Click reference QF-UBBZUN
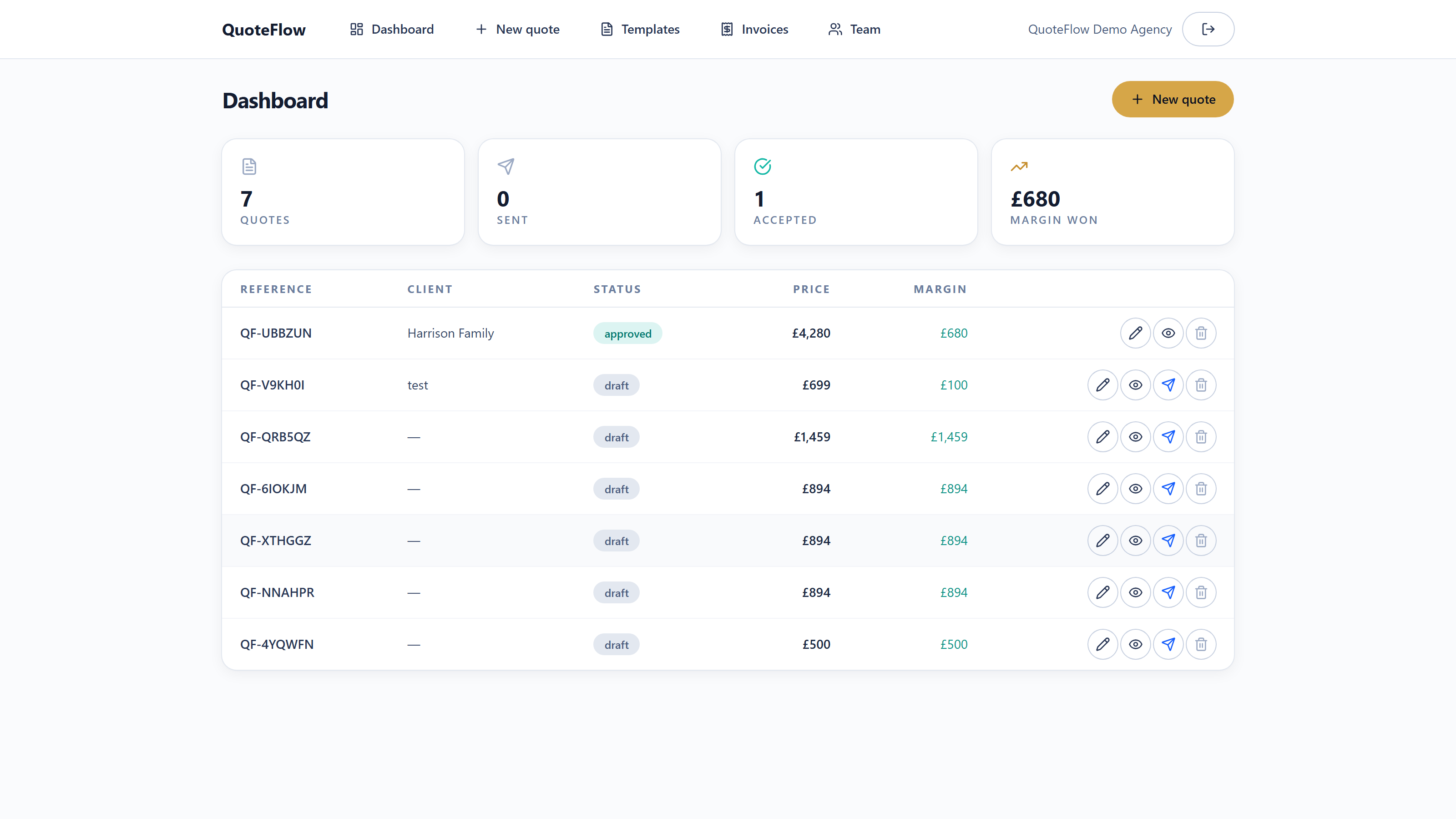1456x819 pixels. click(276, 334)
